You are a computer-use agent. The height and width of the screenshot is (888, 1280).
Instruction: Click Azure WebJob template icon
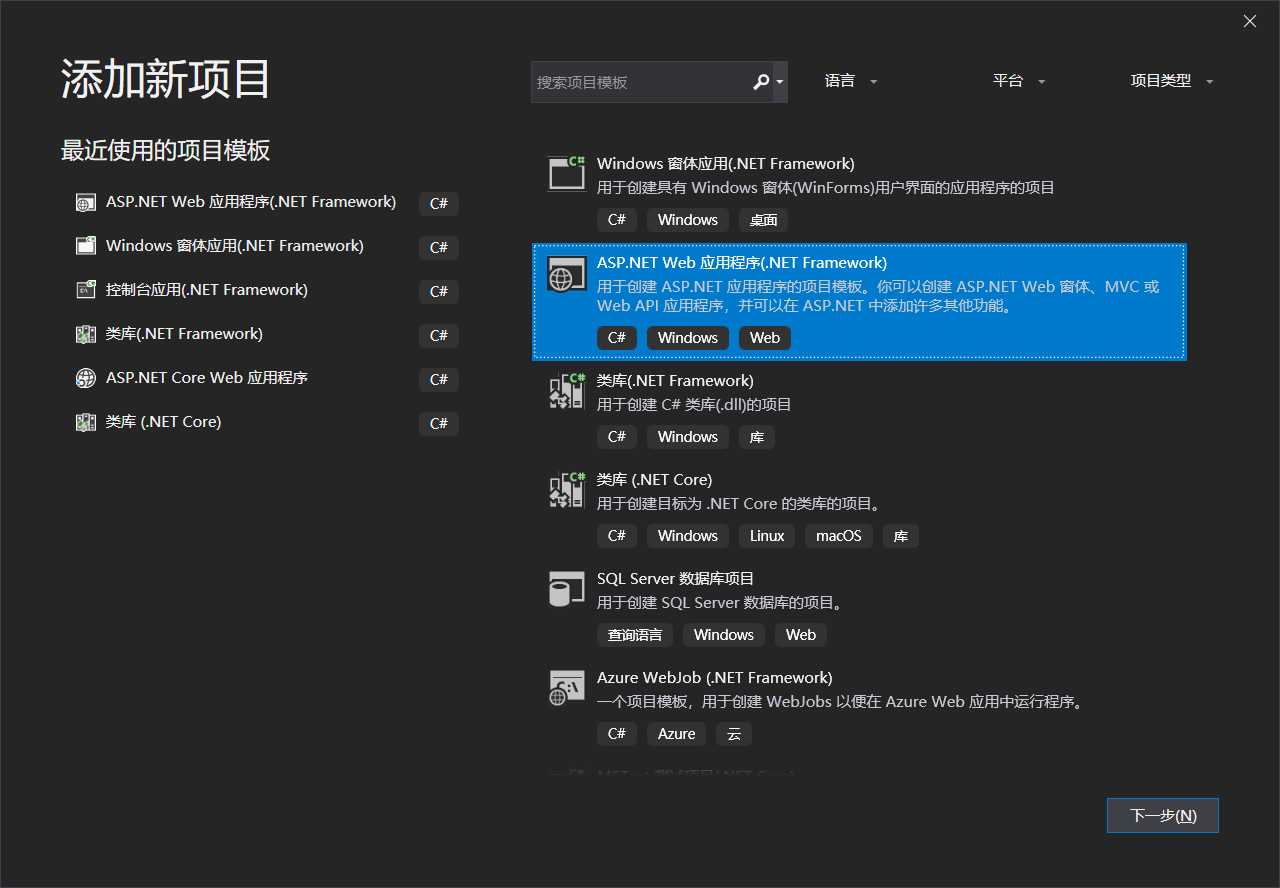point(567,688)
